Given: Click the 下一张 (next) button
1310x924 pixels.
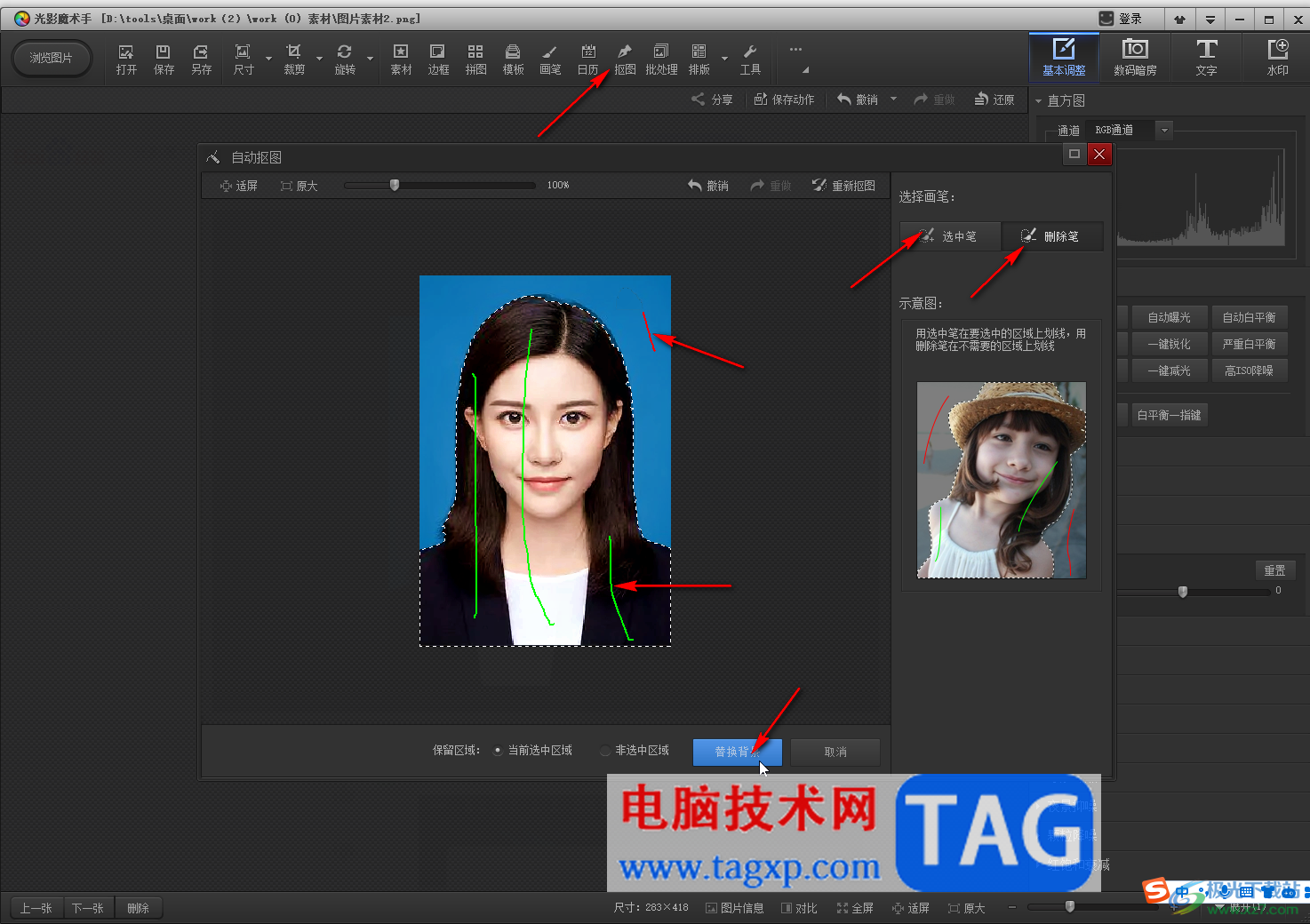Looking at the screenshot, I should (88, 908).
